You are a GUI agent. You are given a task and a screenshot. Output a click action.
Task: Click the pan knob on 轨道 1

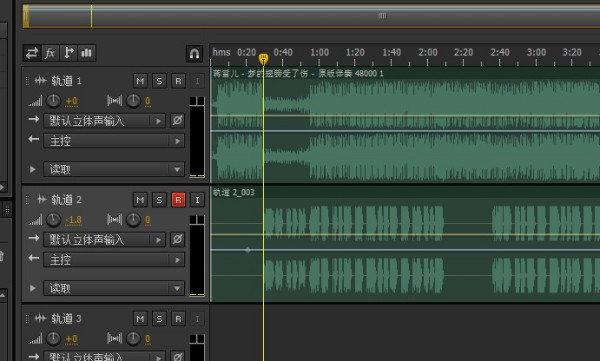pyautogui.click(x=133, y=101)
